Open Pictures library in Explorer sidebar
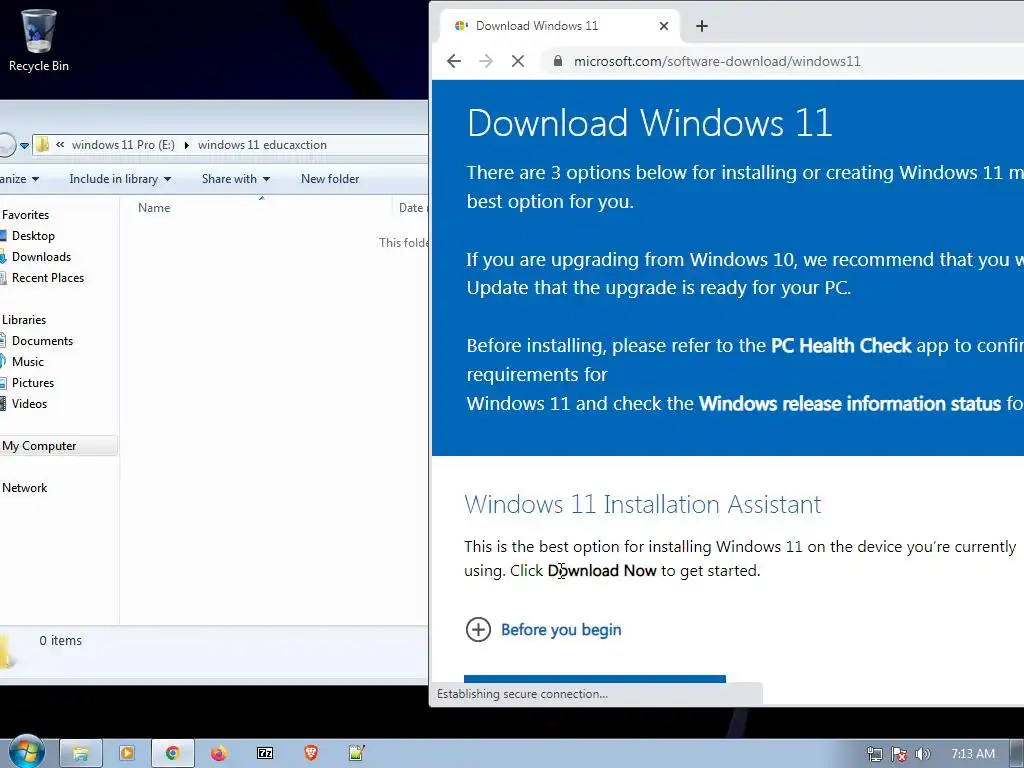This screenshot has width=1024, height=768. click(33, 383)
